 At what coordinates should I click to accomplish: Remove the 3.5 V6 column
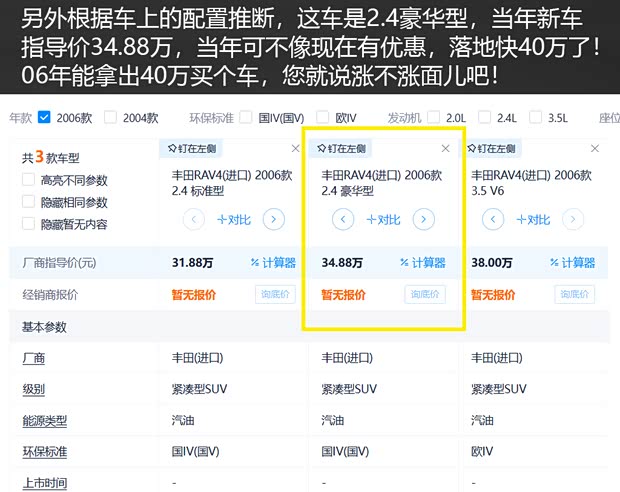(x=595, y=148)
